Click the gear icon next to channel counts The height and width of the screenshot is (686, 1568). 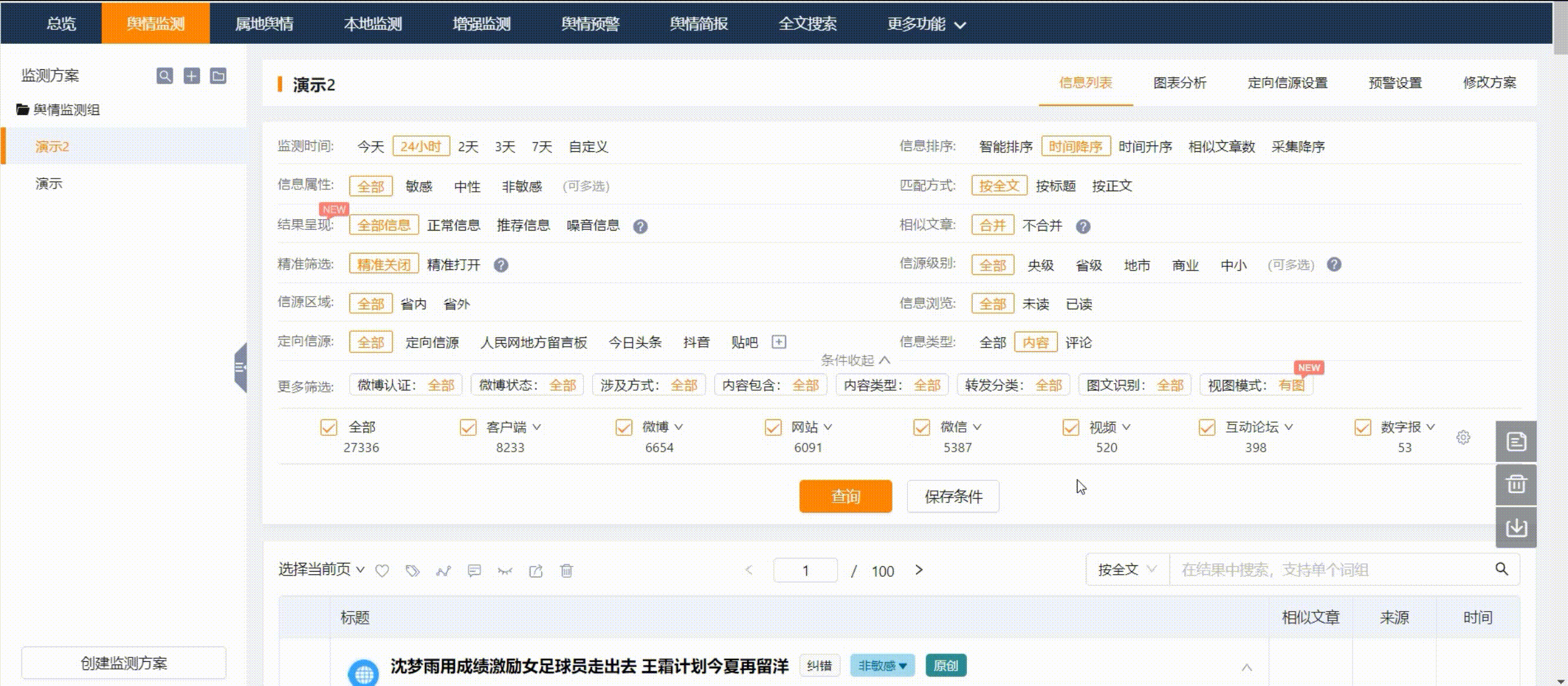pos(1463,437)
